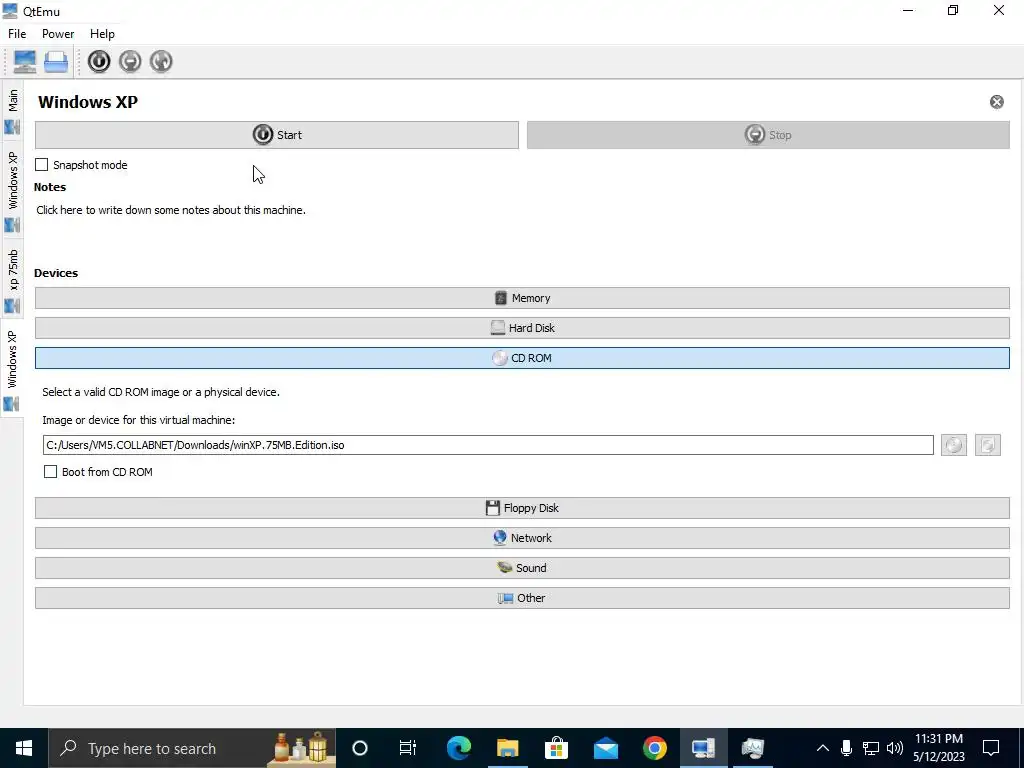Image resolution: width=1024 pixels, height=768 pixels.
Task: Expand the Sound device section
Action: [x=522, y=568]
